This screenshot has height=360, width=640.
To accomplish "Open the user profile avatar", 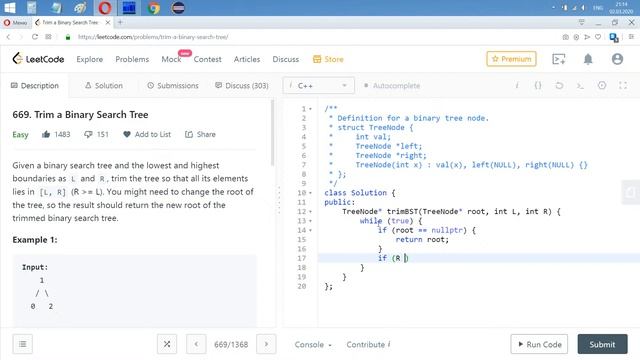I will (x=617, y=59).
